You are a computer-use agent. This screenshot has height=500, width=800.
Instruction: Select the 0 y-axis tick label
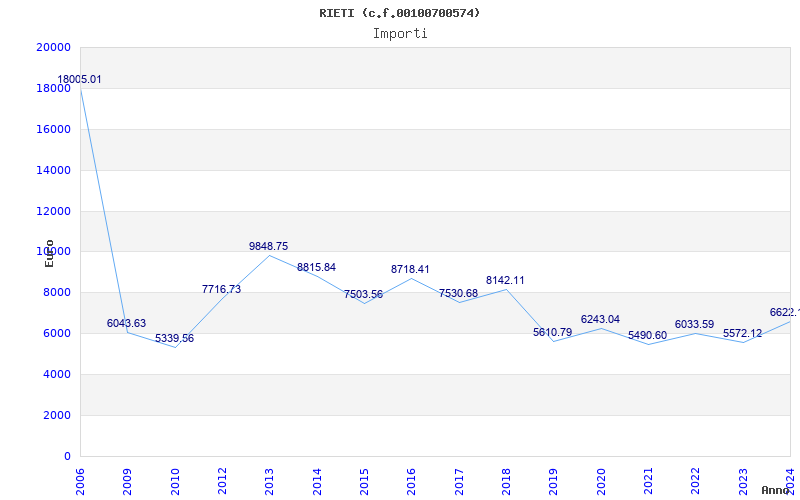[67, 456]
